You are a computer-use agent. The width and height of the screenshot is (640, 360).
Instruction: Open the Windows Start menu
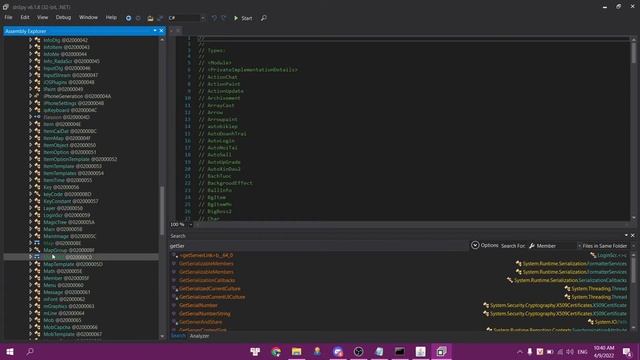pos(10,351)
